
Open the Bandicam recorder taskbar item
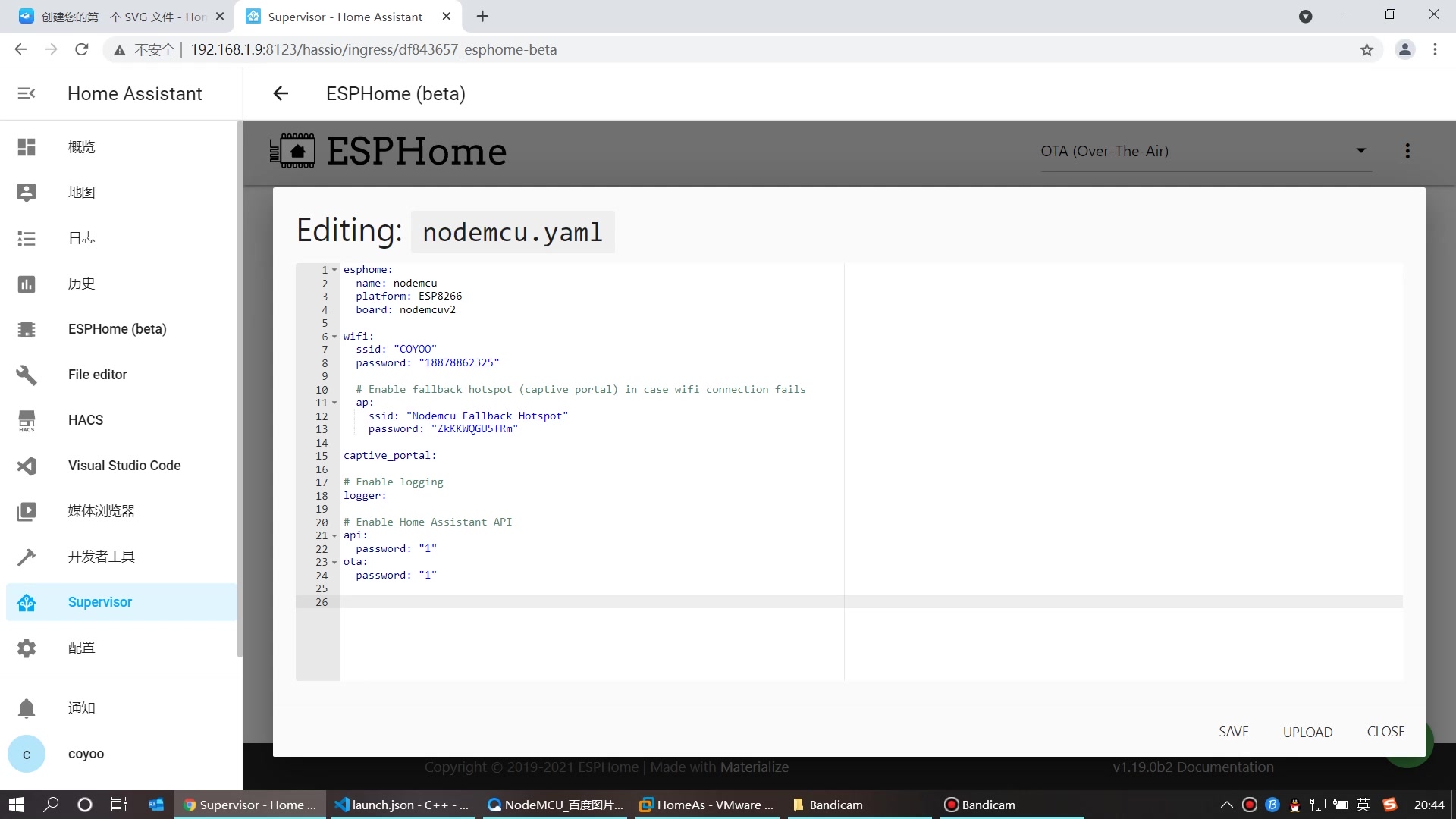coord(1012,805)
